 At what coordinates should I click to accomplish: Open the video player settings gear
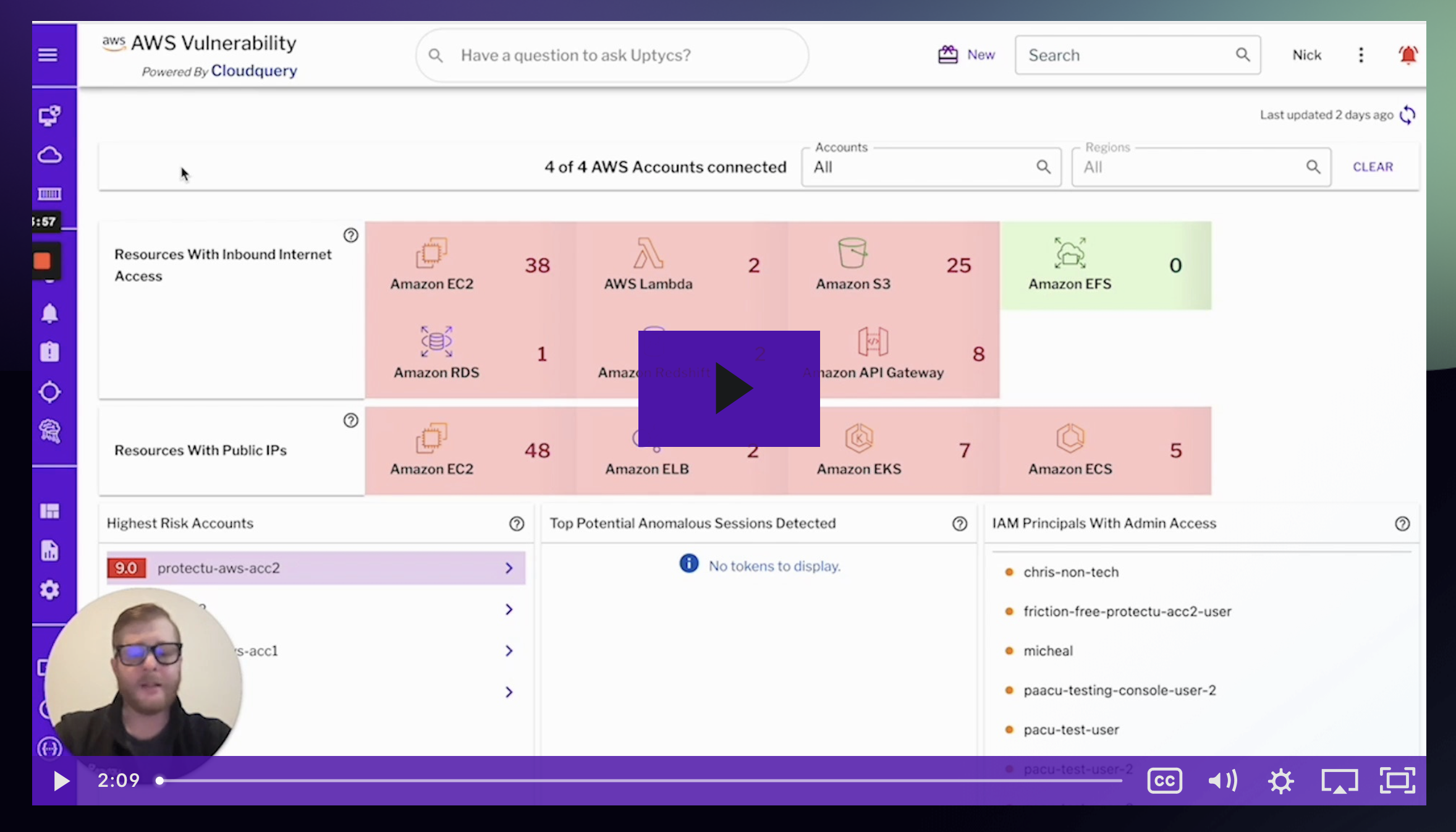[x=1280, y=781]
